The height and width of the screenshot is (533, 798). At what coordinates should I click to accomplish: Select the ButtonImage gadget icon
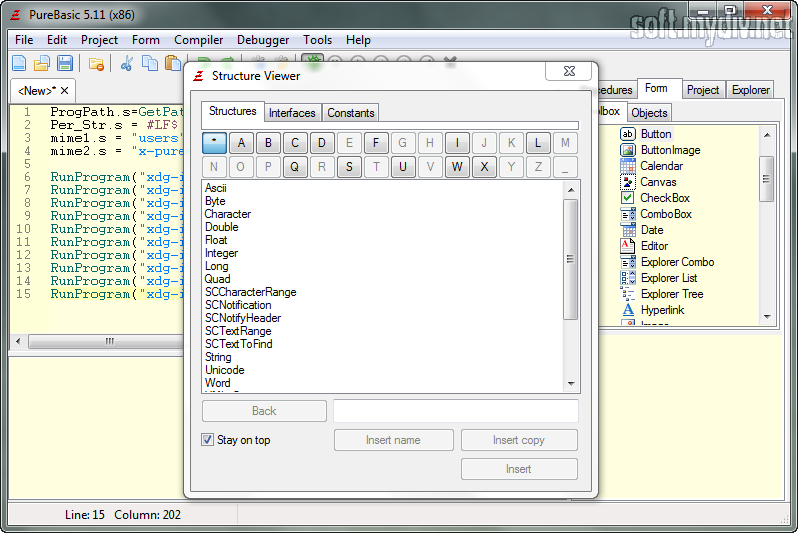628,150
